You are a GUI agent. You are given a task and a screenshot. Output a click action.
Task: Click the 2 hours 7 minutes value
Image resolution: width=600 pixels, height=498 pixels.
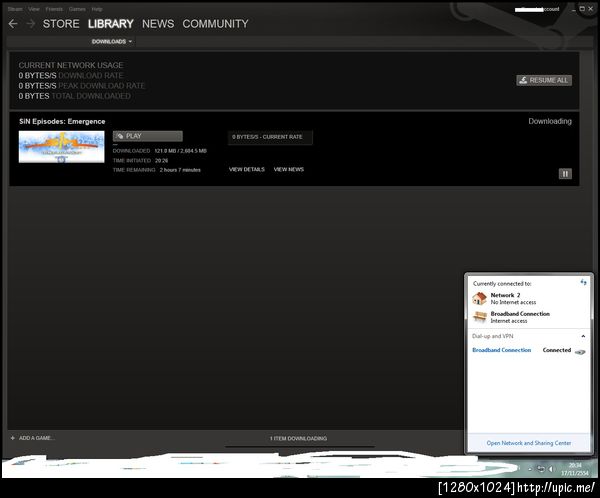[x=180, y=170]
